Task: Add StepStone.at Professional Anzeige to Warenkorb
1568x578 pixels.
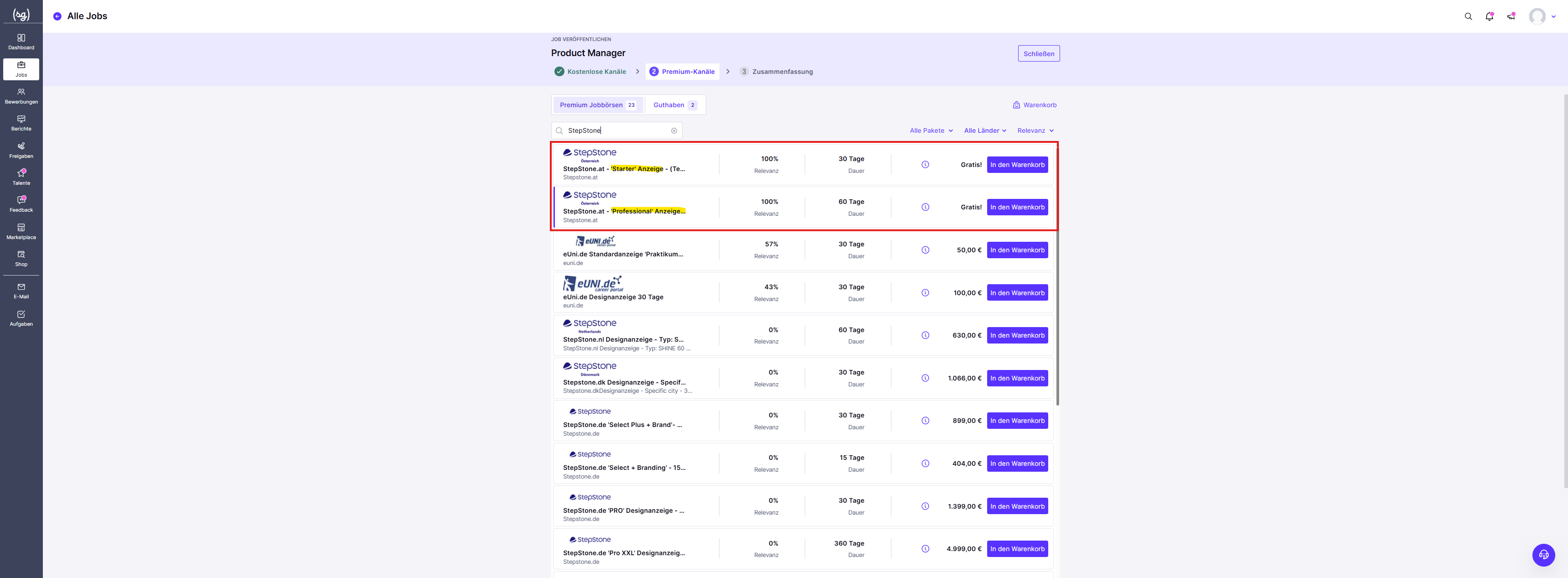Action: [1017, 207]
